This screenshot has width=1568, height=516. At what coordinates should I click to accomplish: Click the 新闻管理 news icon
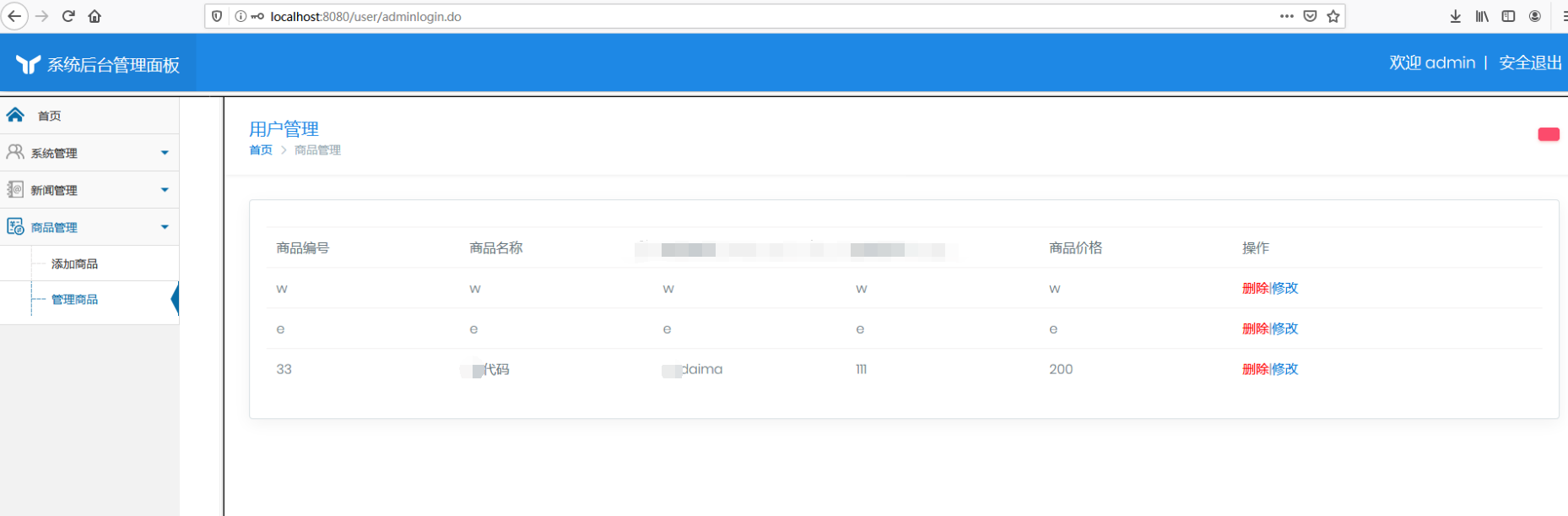tap(15, 189)
